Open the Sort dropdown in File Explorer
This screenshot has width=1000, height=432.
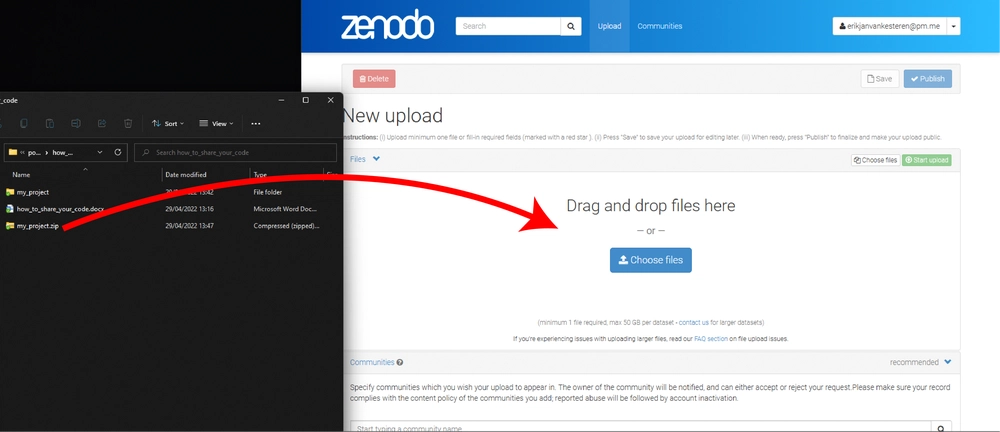coord(168,123)
